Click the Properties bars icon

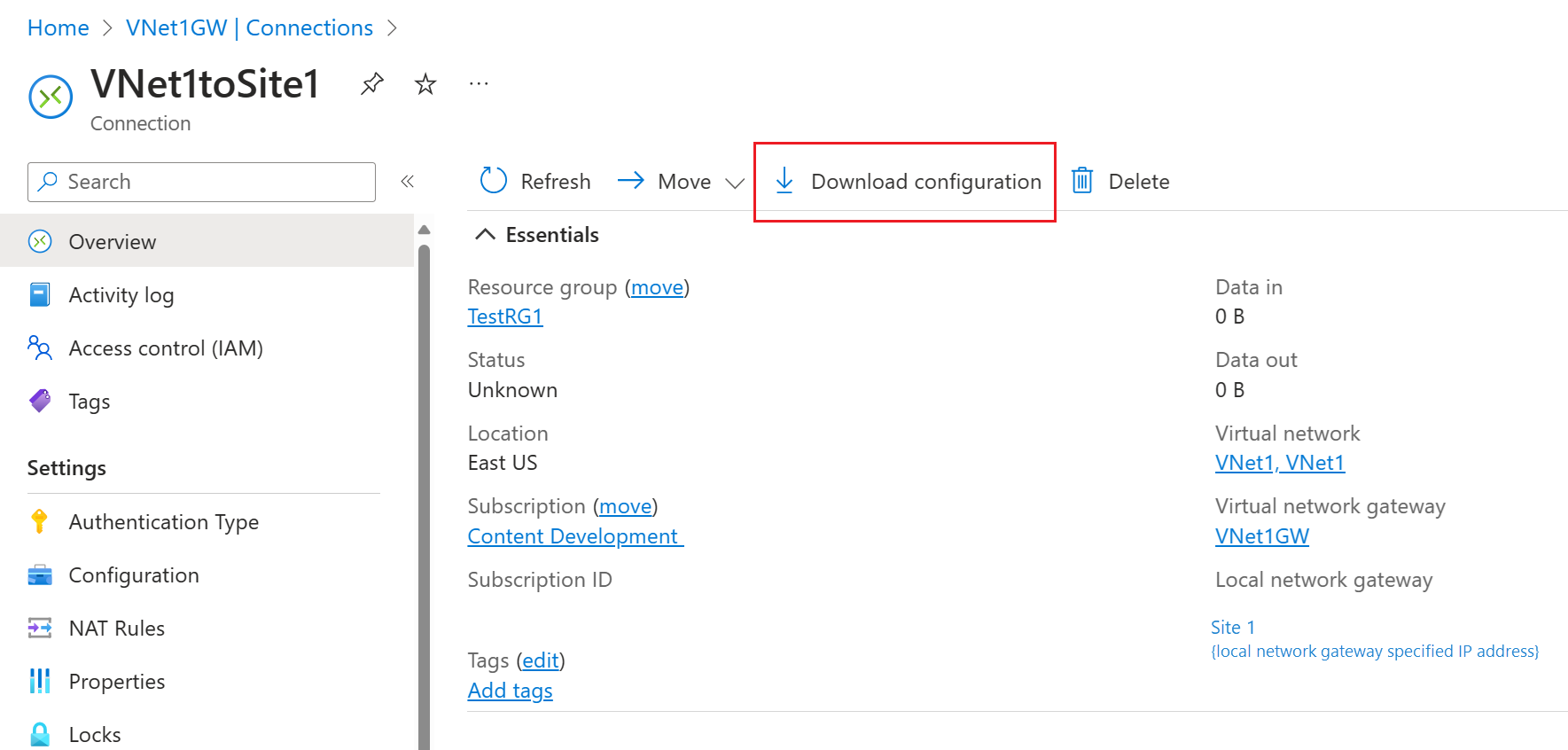[x=40, y=681]
